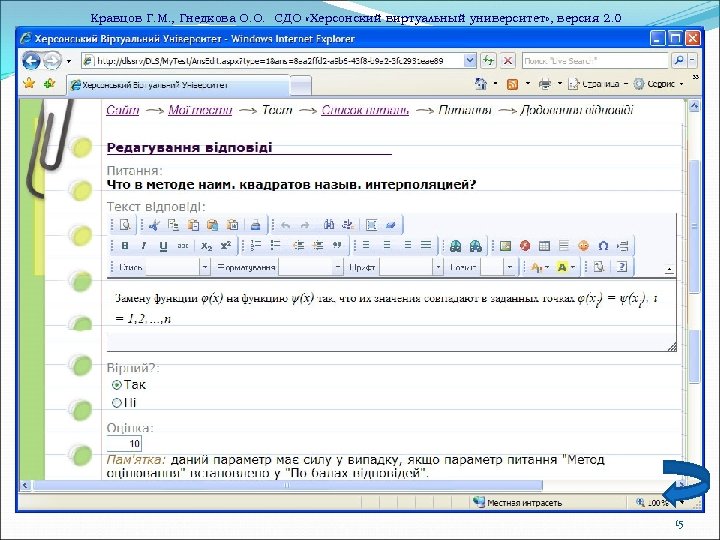Paste clipboard content in the editor
This screenshot has width=720, height=540.
pos(193,225)
